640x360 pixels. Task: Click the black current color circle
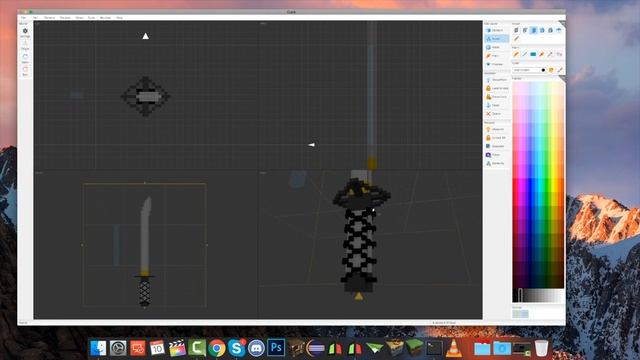click(543, 70)
